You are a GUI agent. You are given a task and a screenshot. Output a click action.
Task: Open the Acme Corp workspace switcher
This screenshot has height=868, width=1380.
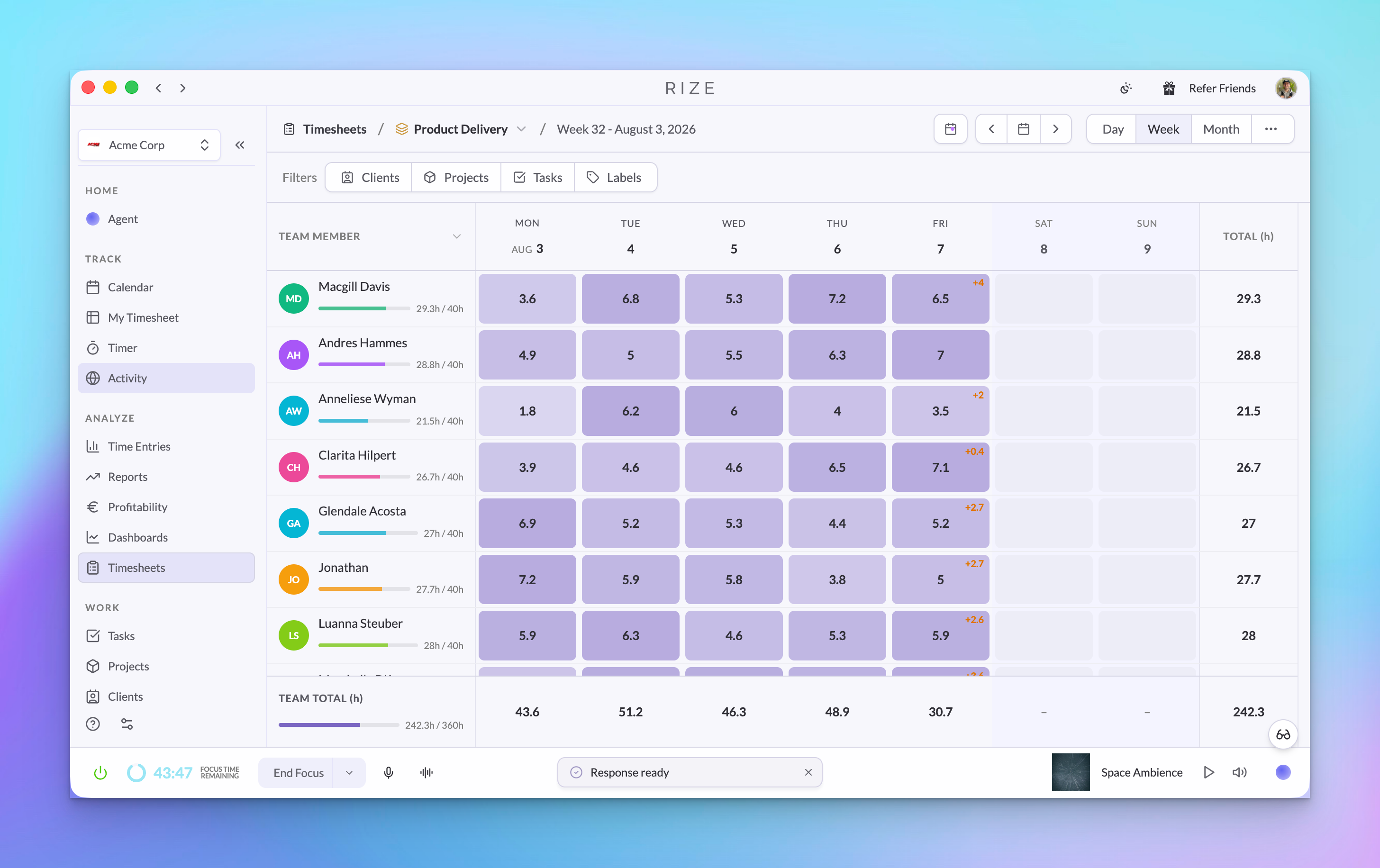(x=149, y=145)
